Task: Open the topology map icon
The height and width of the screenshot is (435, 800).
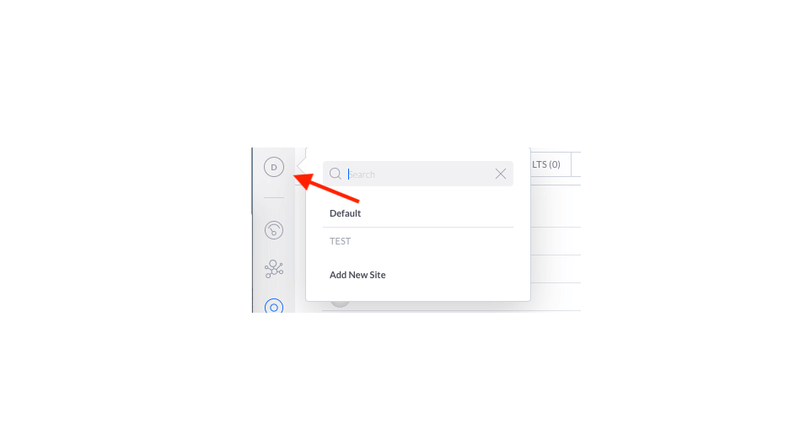Action: (x=274, y=269)
